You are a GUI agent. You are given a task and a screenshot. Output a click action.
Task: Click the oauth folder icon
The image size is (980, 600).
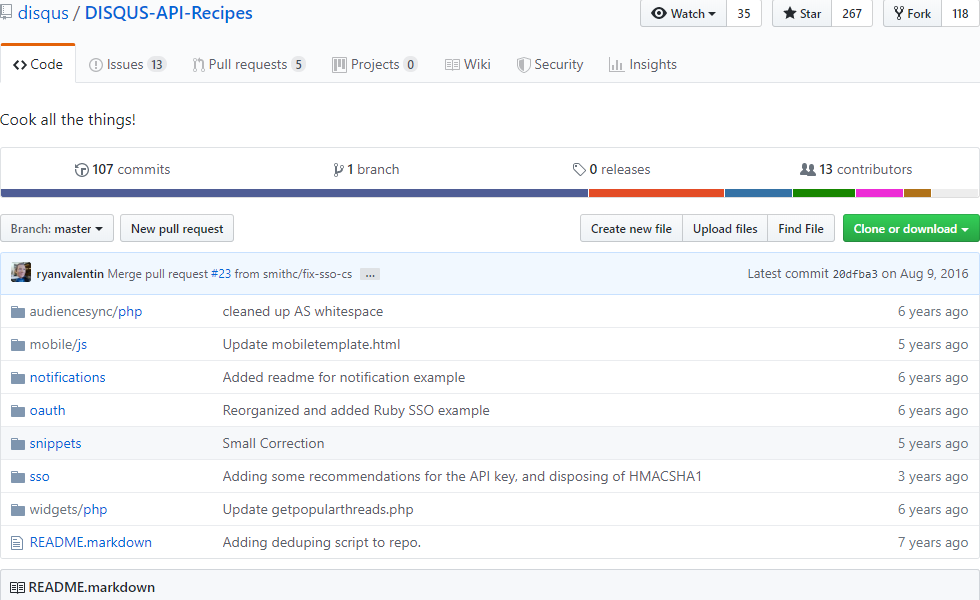[18, 411]
